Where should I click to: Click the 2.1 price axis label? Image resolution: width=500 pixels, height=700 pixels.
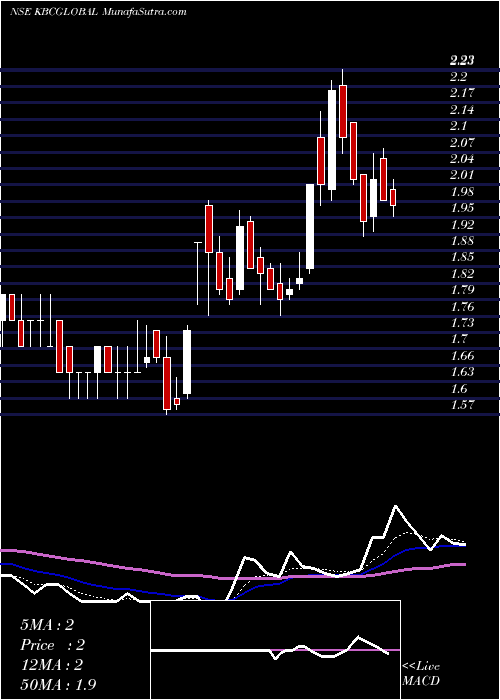tap(458, 126)
